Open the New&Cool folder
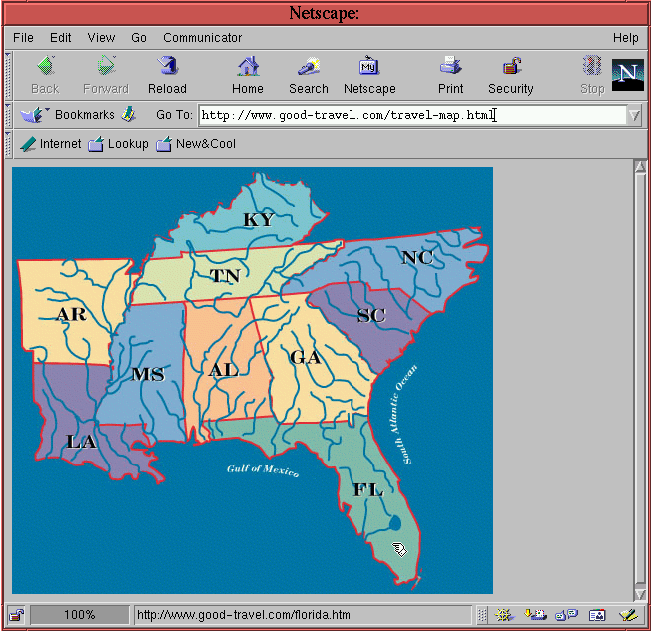 click(196, 144)
